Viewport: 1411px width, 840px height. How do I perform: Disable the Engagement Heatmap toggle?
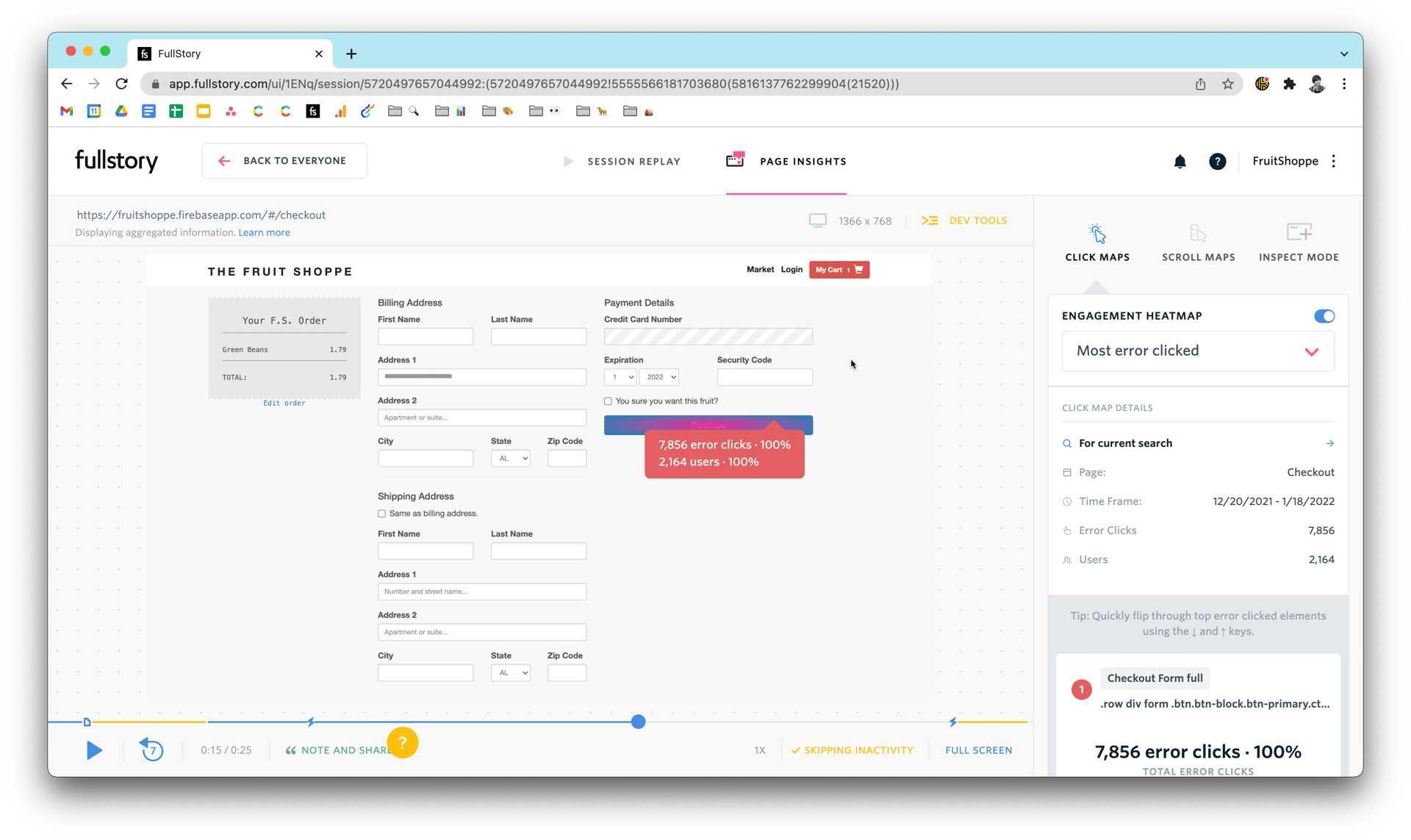pyautogui.click(x=1324, y=316)
